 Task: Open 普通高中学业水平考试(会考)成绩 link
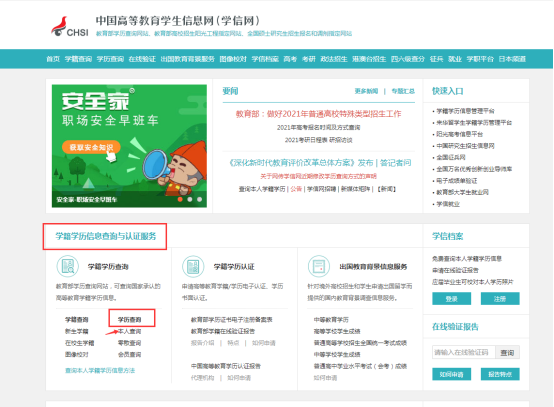point(360,366)
